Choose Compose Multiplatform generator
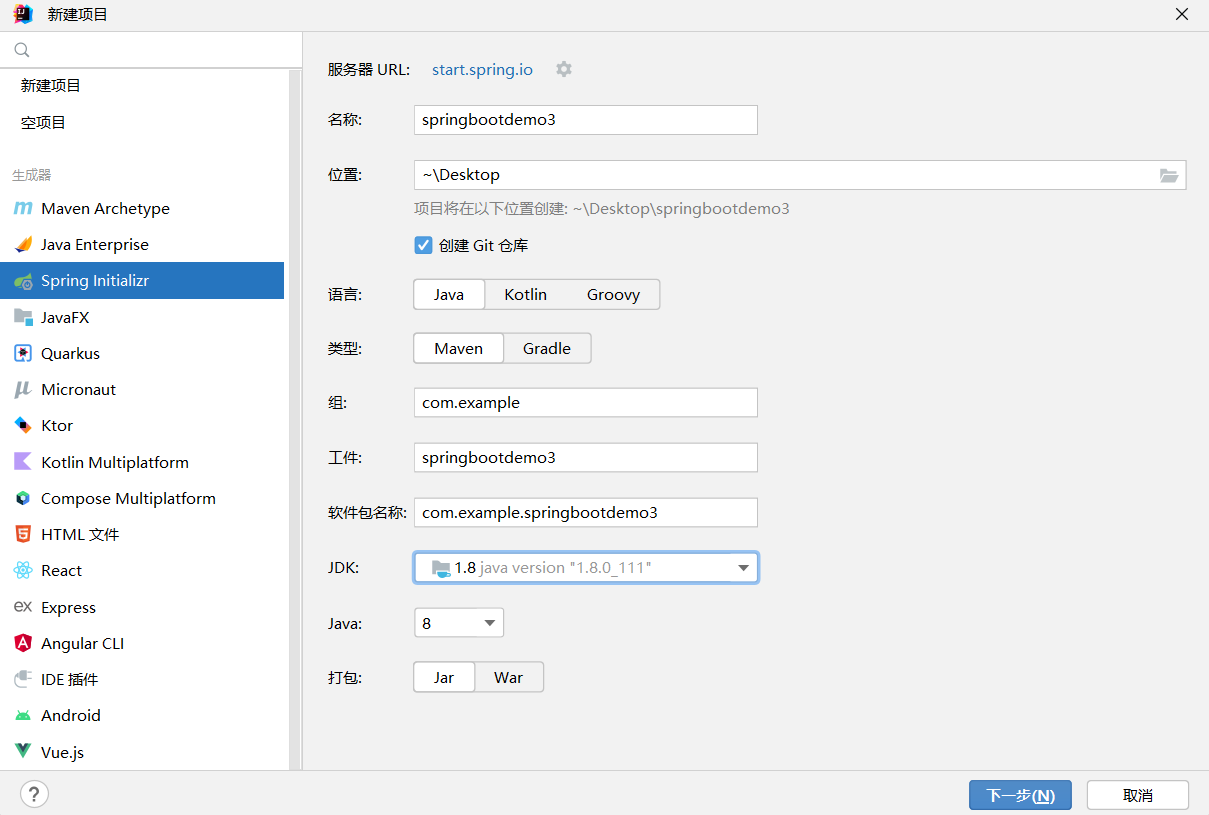Screen dimensions: 1209x815 click(128, 498)
